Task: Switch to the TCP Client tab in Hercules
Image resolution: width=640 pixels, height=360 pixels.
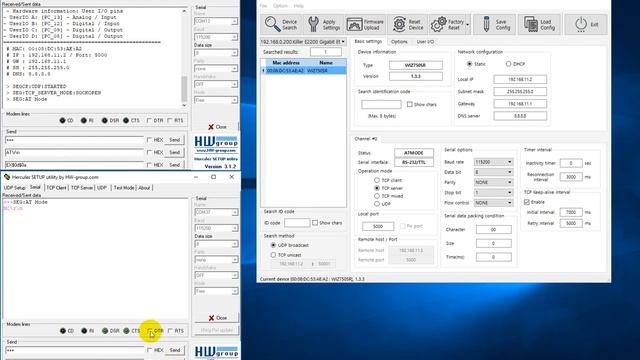Action: [x=56, y=188]
